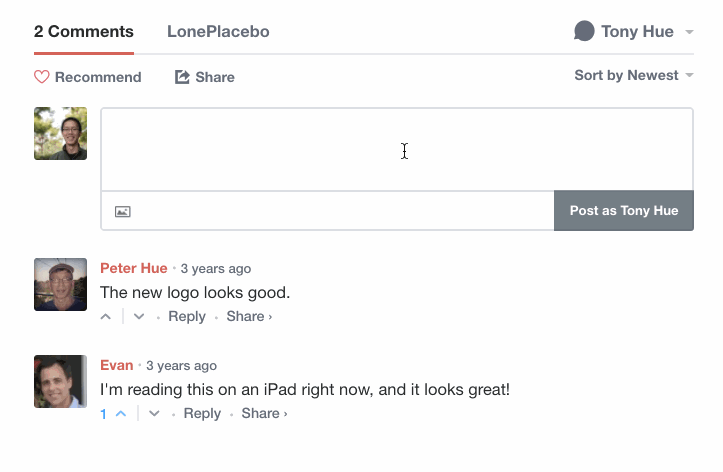The height and width of the screenshot is (472, 723).
Task: Click inside the comment text box
Action: pyautogui.click(x=397, y=149)
